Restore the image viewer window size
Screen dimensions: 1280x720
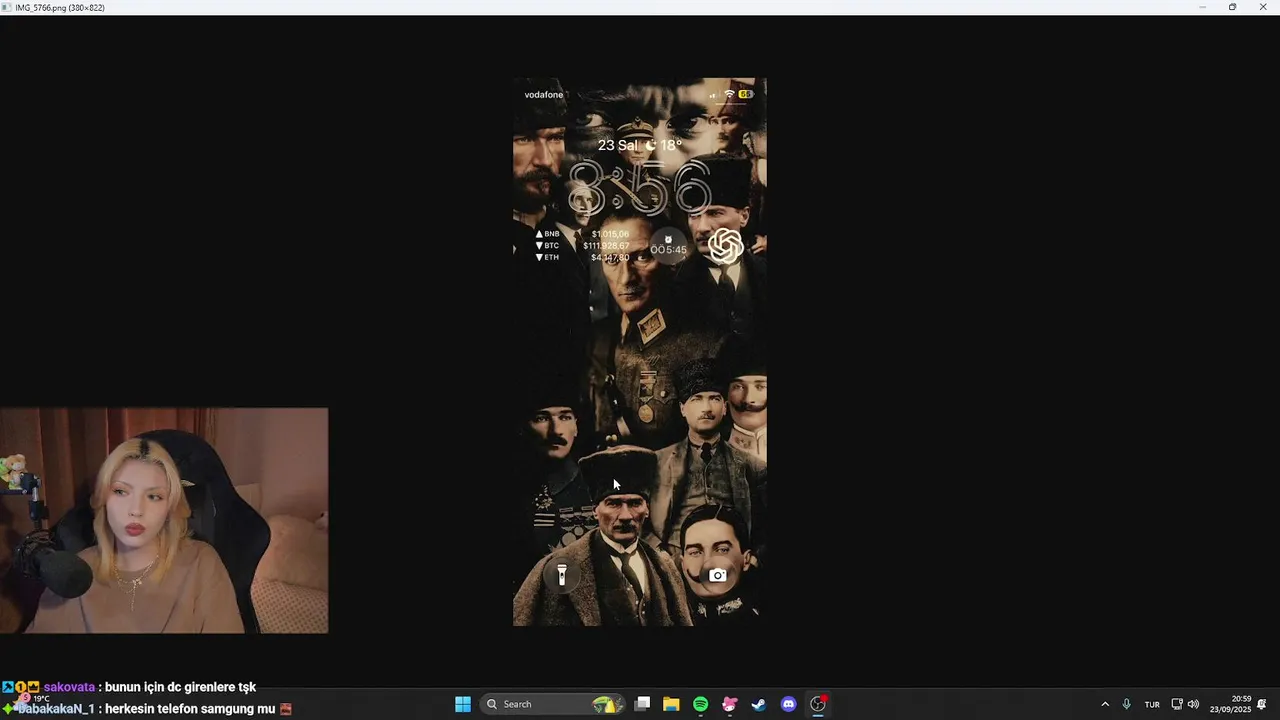point(1232,7)
